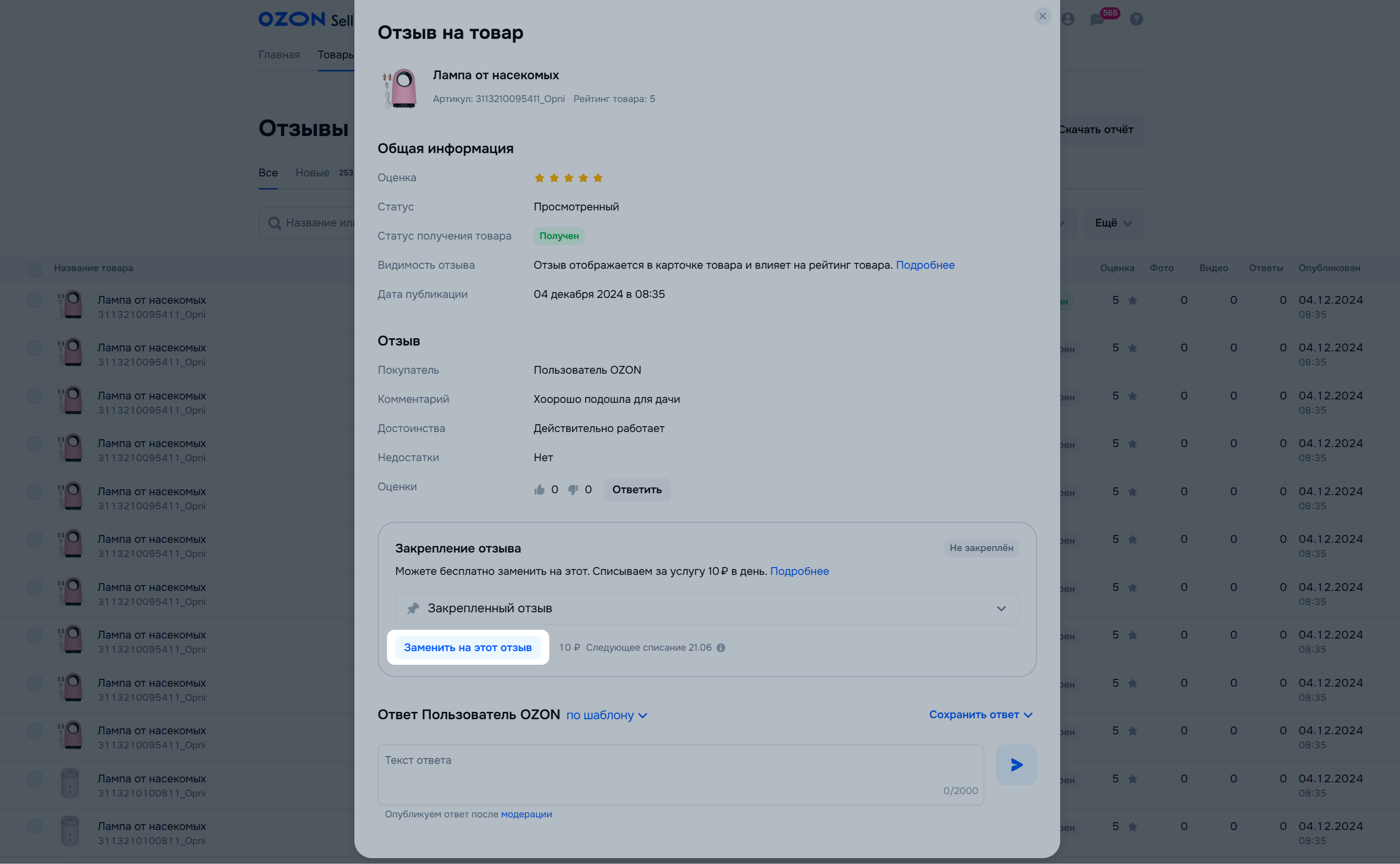The image size is (1400, 864).
Task: Click the search magnifier icon in Название field
Action: [274, 223]
